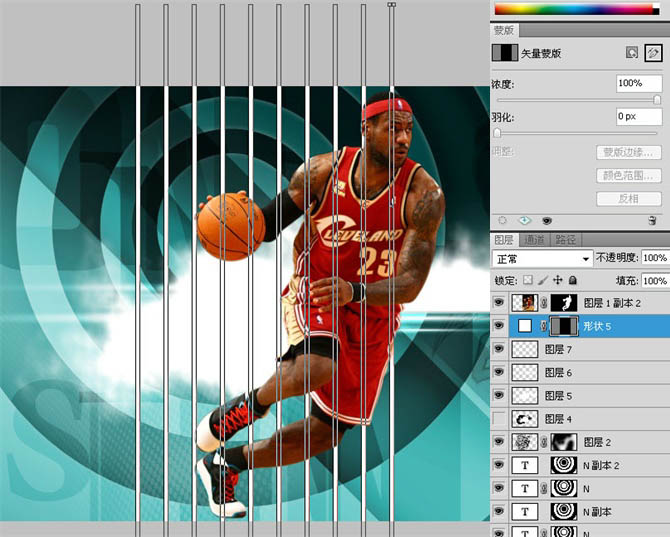Hide the 图层 2 layer
The image size is (670, 537).
[x=499, y=442]
